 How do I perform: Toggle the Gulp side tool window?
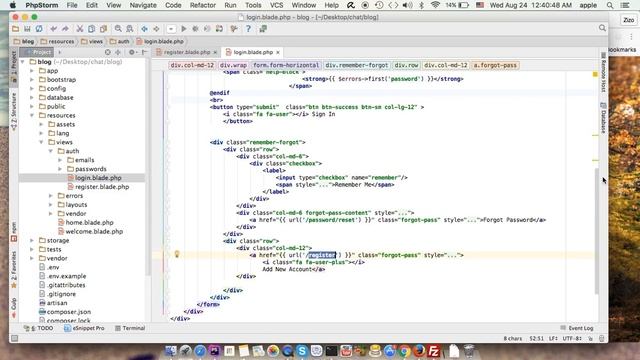pos(14,307)
